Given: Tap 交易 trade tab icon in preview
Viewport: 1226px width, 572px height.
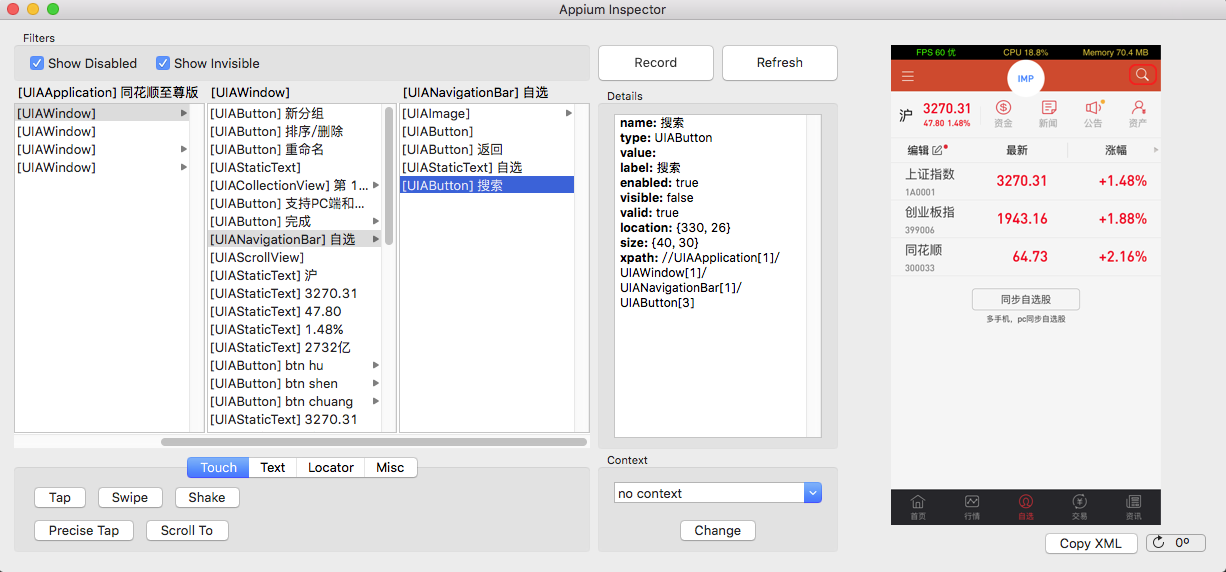Looking at the screenshot, I should click(1079, 507).
